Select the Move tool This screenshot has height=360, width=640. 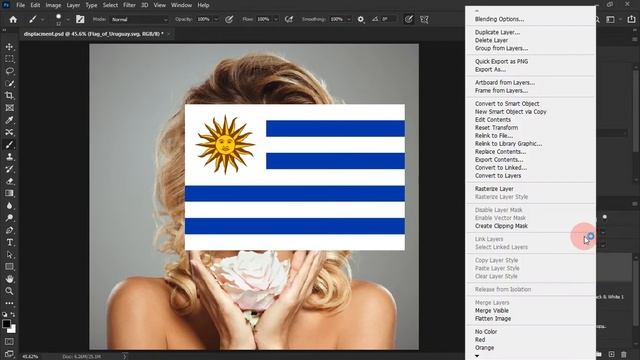pos(9,47)
